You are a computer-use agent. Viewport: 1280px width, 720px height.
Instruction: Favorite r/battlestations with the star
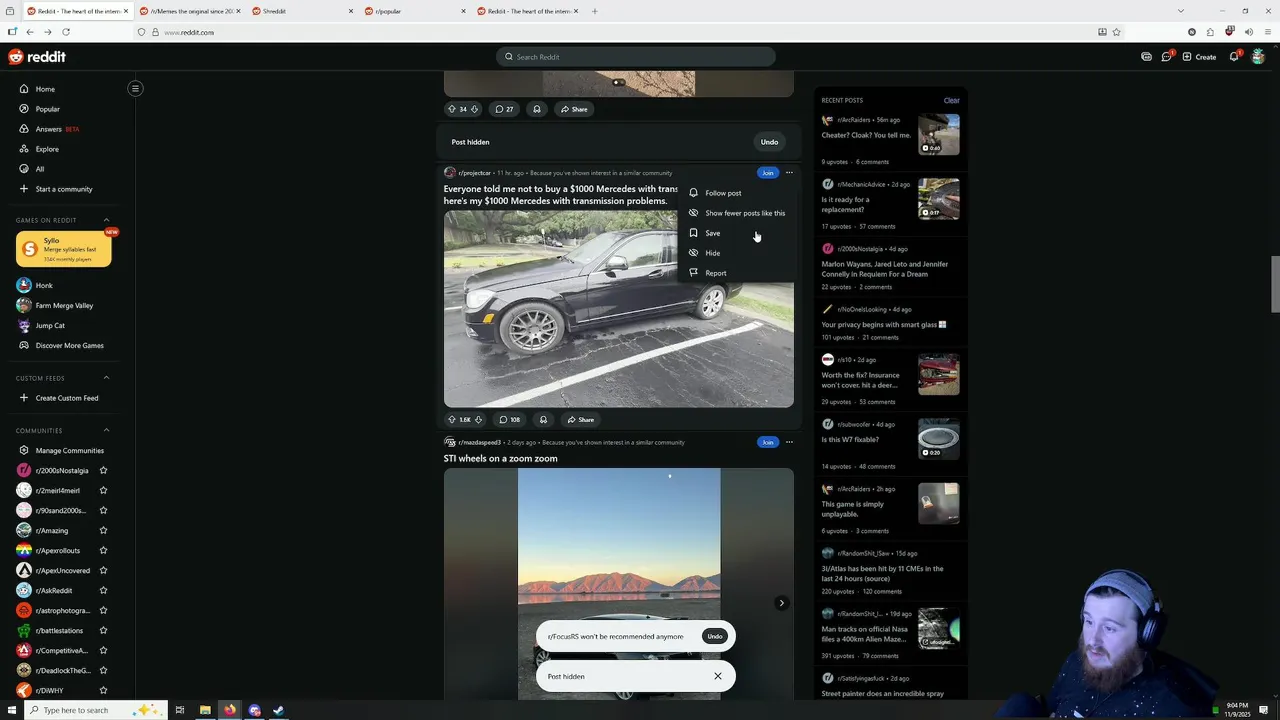coord(103,630)
